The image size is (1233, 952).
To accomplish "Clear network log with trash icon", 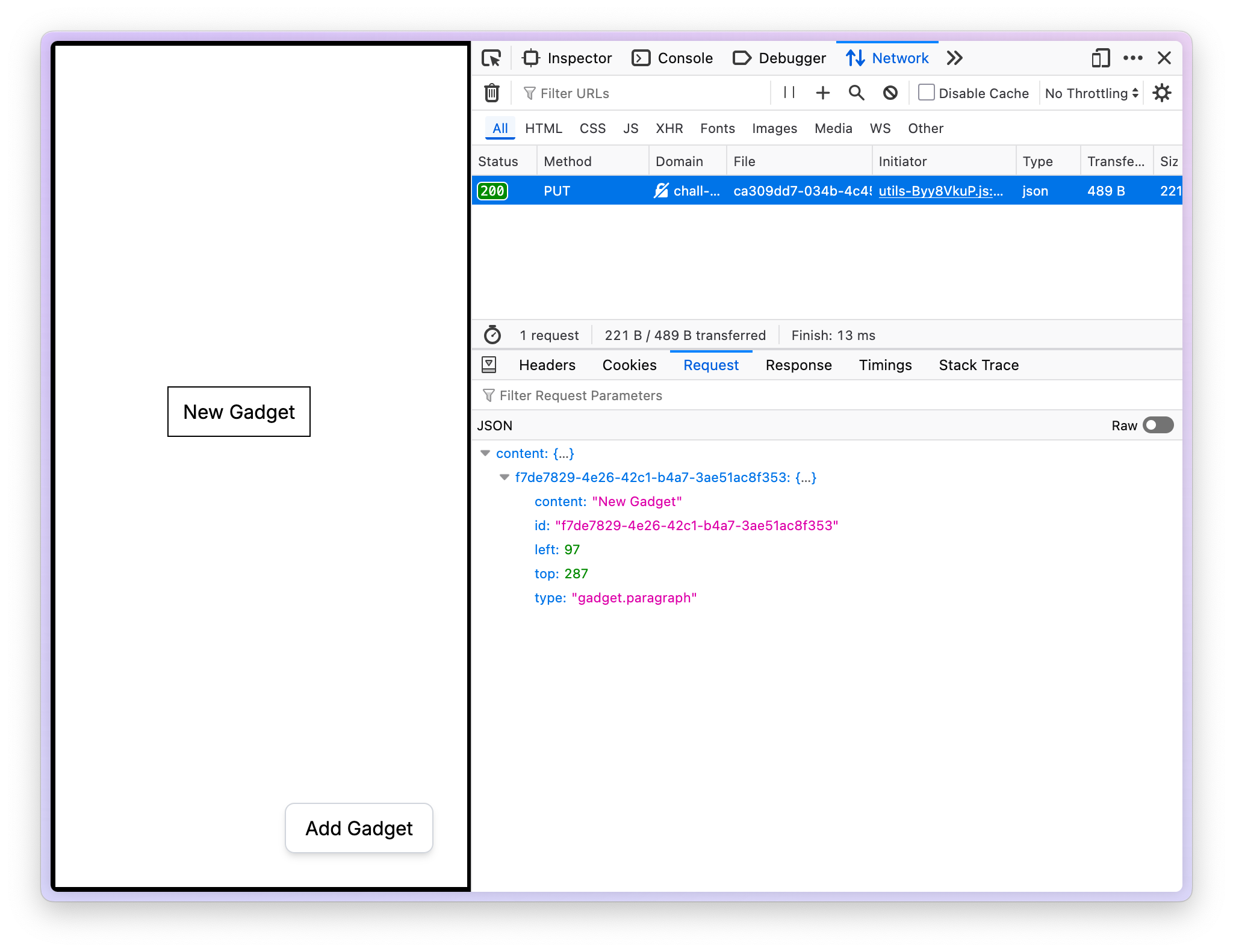I will [x=492, y=93].
